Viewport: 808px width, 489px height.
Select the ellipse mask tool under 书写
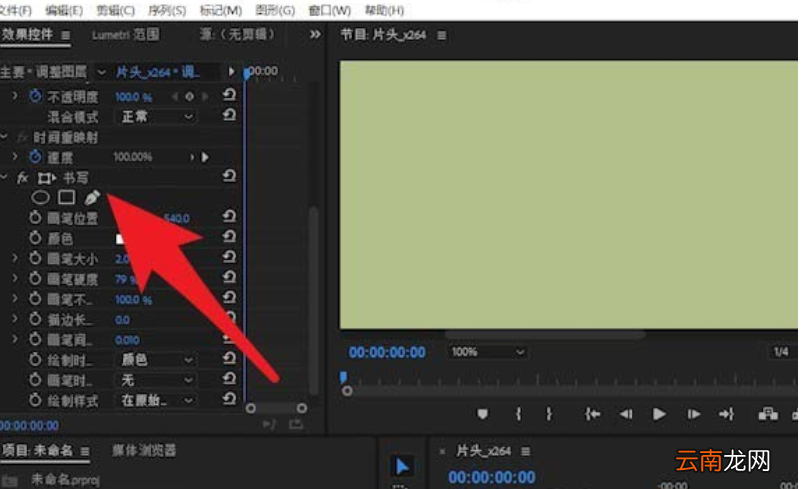click(40, 197)
